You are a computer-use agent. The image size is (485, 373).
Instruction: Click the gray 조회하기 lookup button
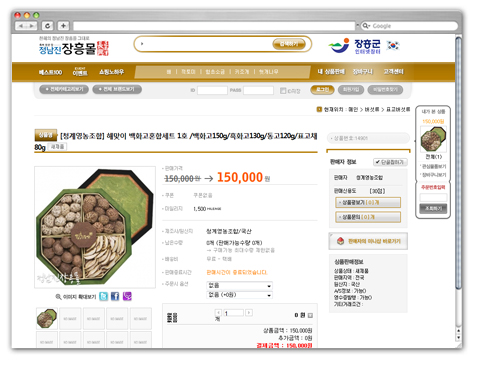[433, 209]
